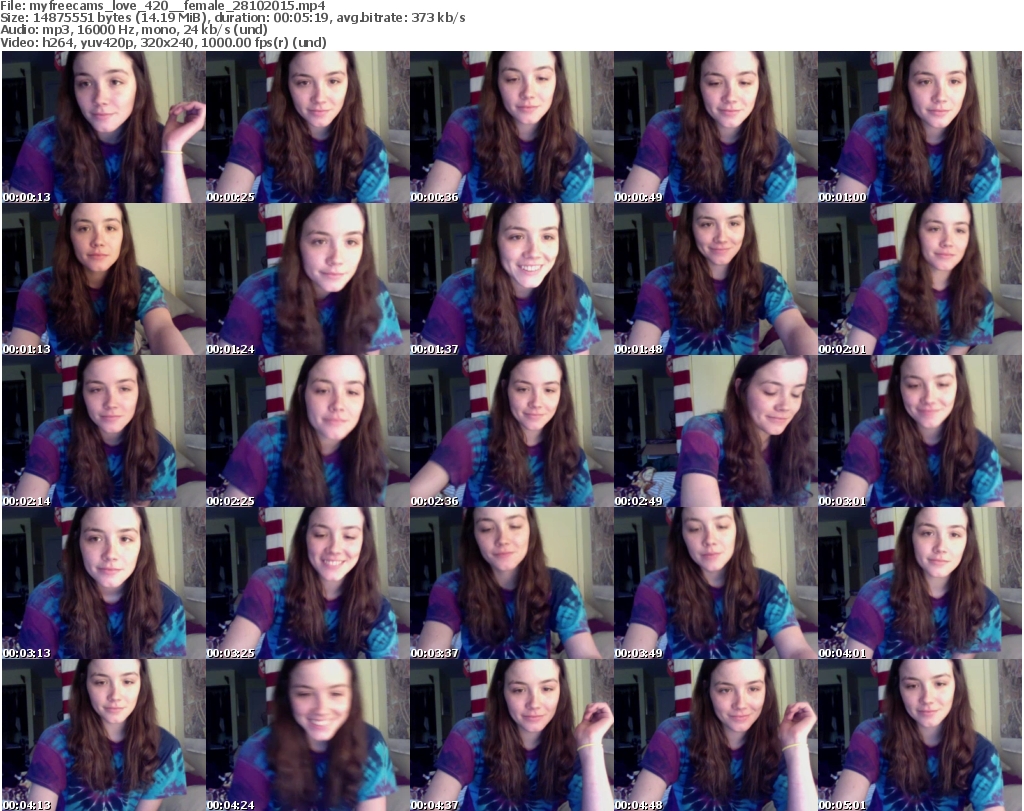This screenshot has height=811, width=1024.
Task: Click the thumbnail stamped 00:03:13
Action: [104, 583]
